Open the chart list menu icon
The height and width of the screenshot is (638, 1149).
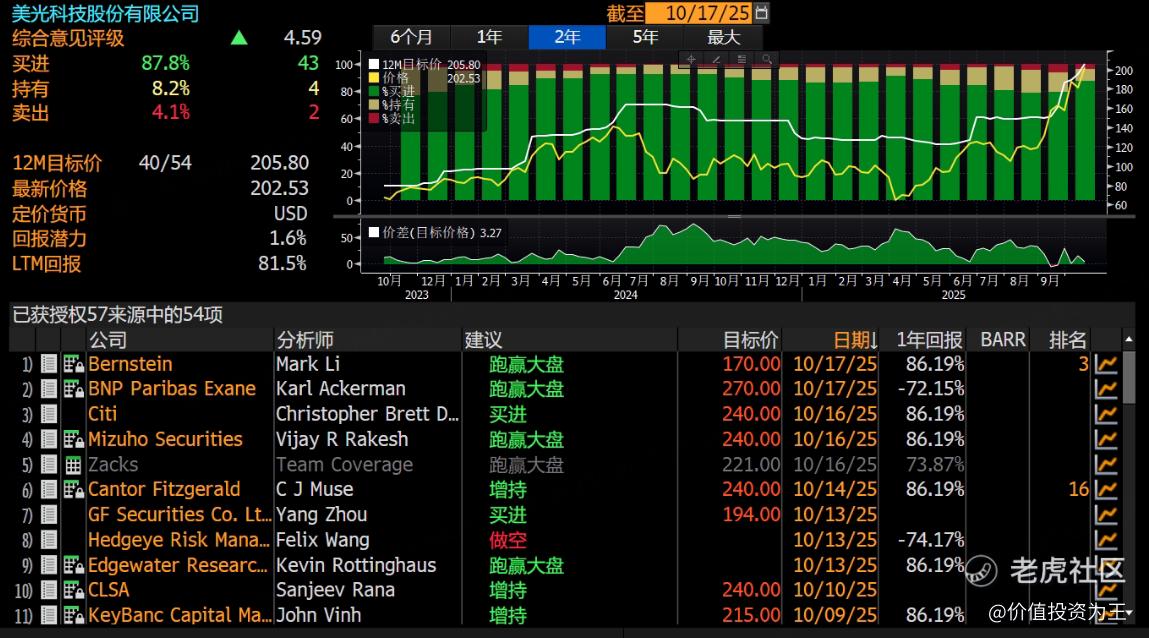tap(742, 59)
